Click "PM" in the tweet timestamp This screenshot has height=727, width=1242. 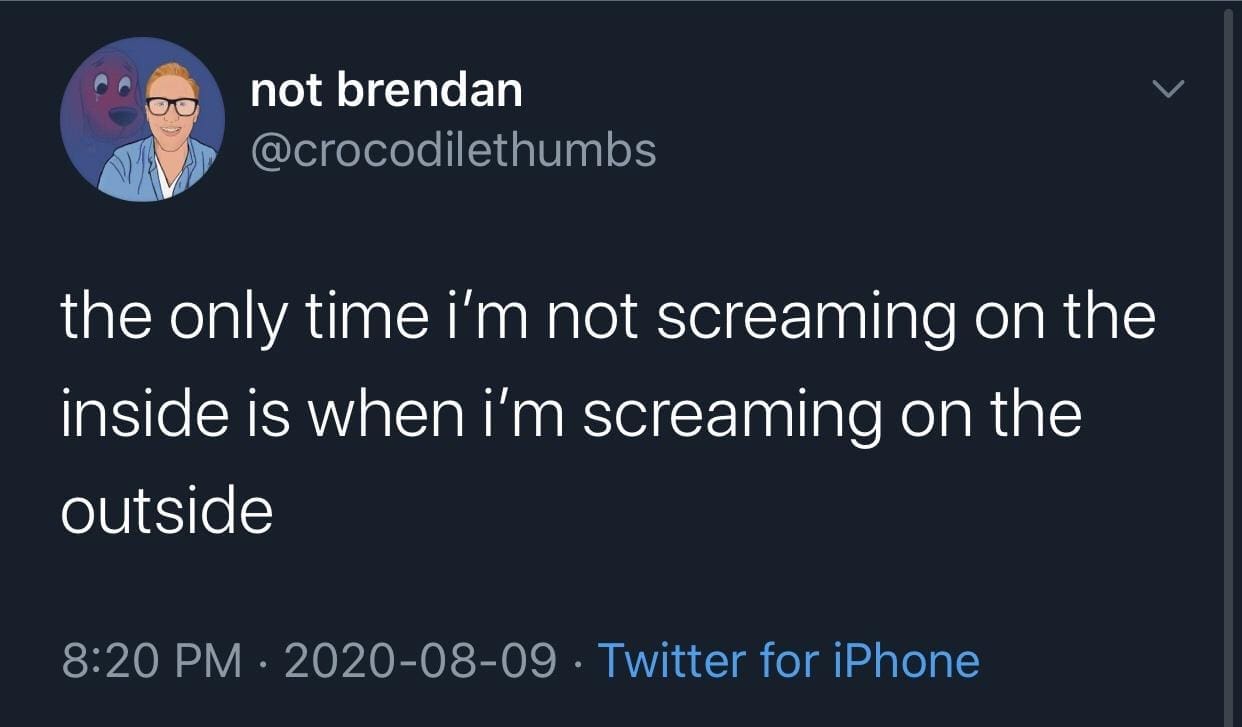tap(208, 661)
